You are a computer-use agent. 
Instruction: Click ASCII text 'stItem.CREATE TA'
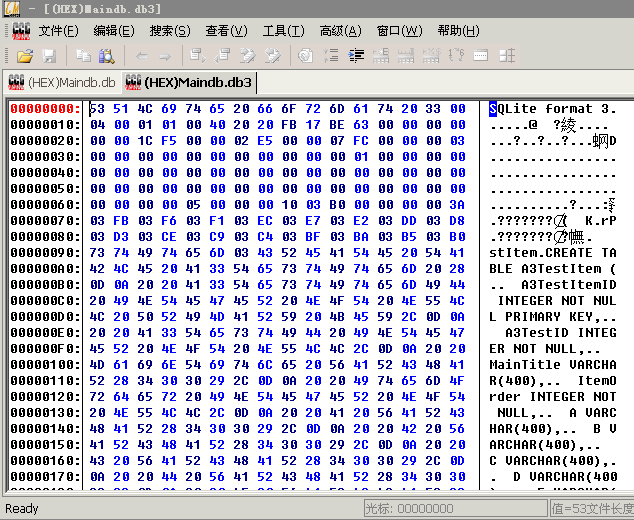tap(553, 253)
